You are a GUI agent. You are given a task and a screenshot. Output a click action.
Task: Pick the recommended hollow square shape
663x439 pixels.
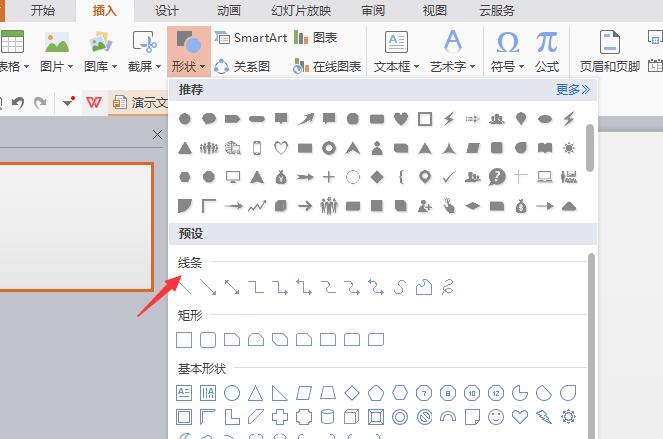[425, 119]
